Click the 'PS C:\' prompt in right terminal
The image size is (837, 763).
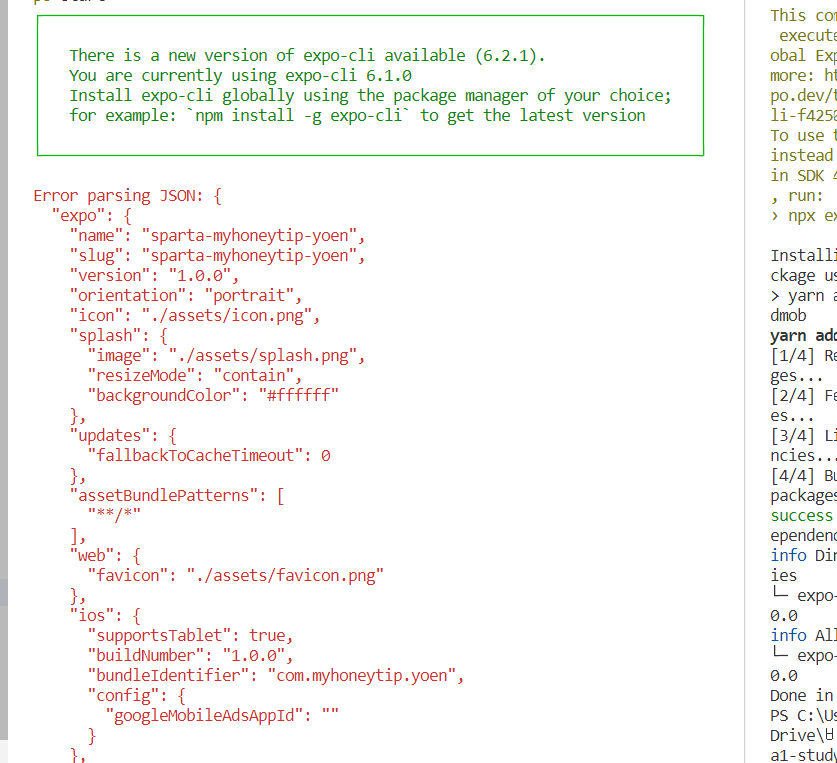(803, 715)
